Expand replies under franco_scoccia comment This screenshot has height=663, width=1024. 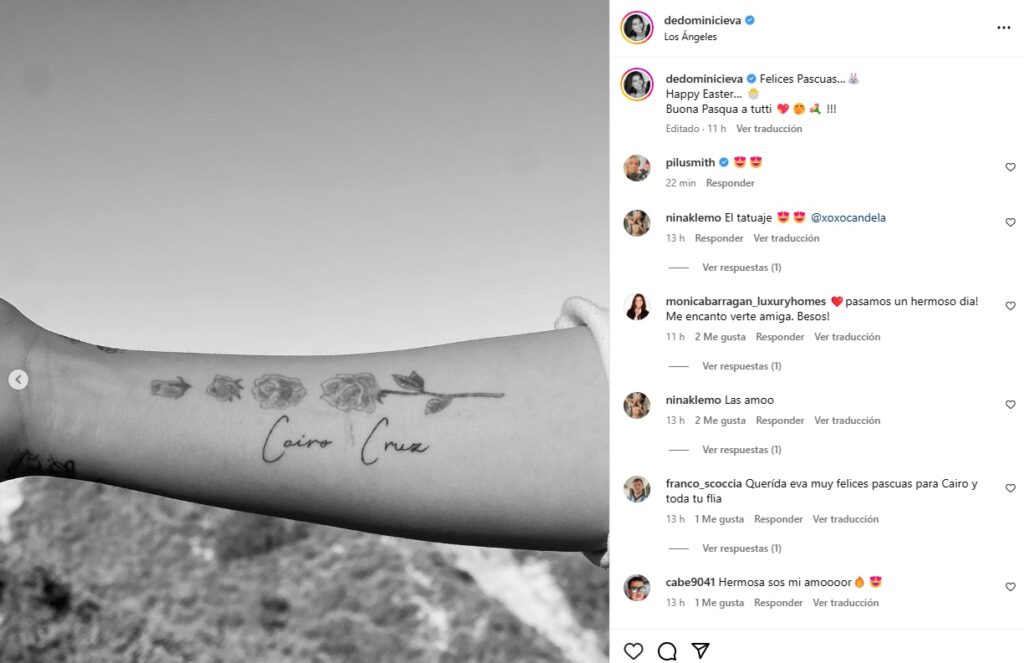coord(741,548)
